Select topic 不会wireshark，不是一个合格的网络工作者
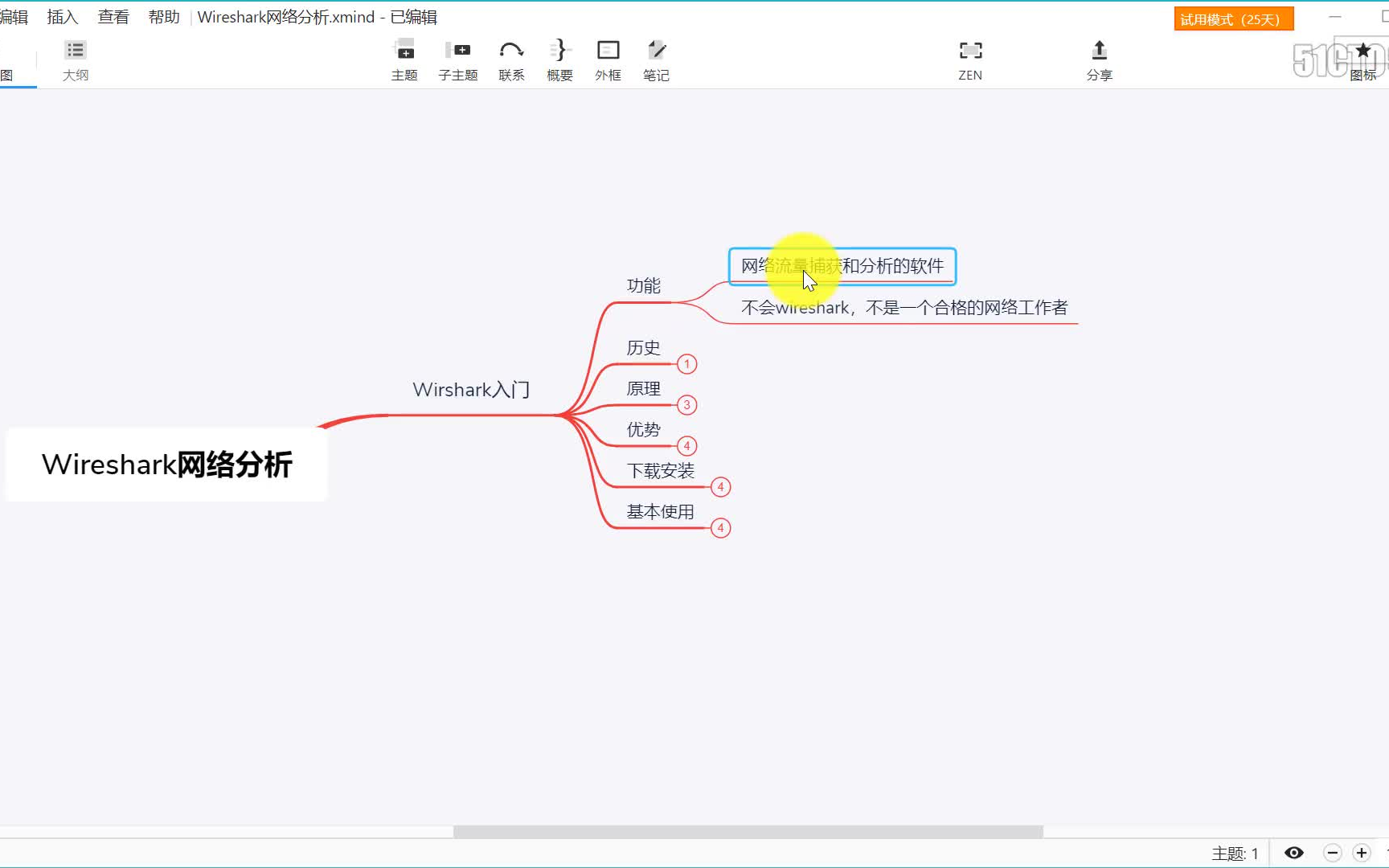The height and width of the screenshot is (868, 1389). coord(904,308)
